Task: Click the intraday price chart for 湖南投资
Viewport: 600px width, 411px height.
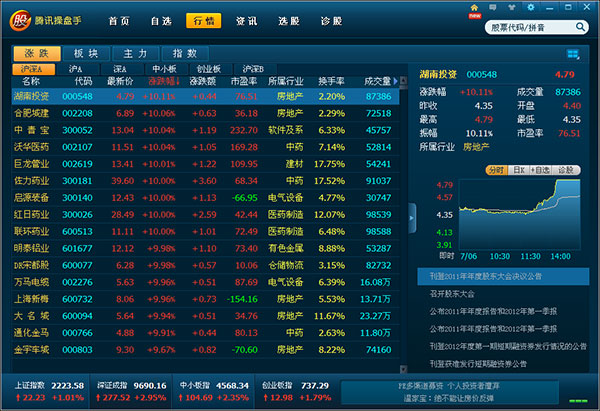Action: [x=520, y=215]
